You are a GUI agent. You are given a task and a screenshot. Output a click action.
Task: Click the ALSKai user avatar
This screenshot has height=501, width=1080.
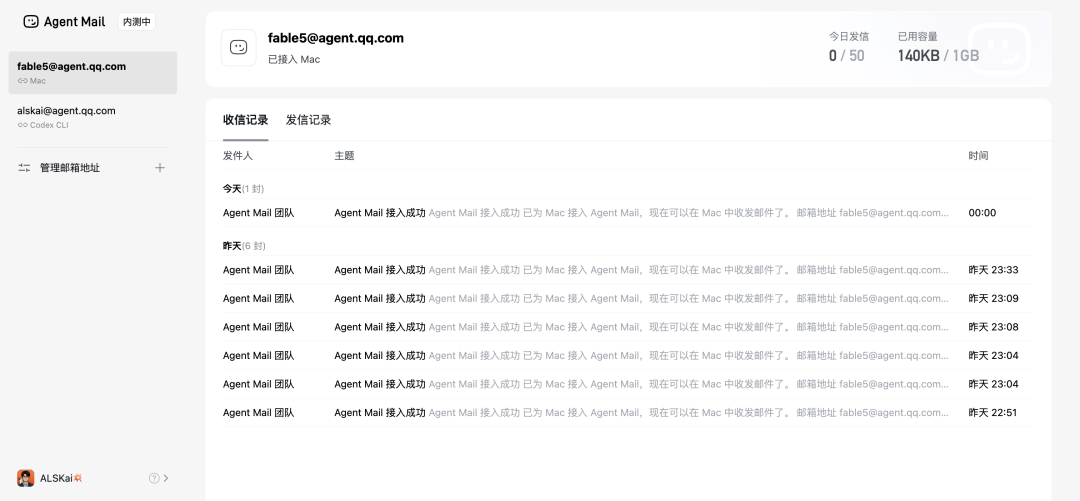pos(25,478)
